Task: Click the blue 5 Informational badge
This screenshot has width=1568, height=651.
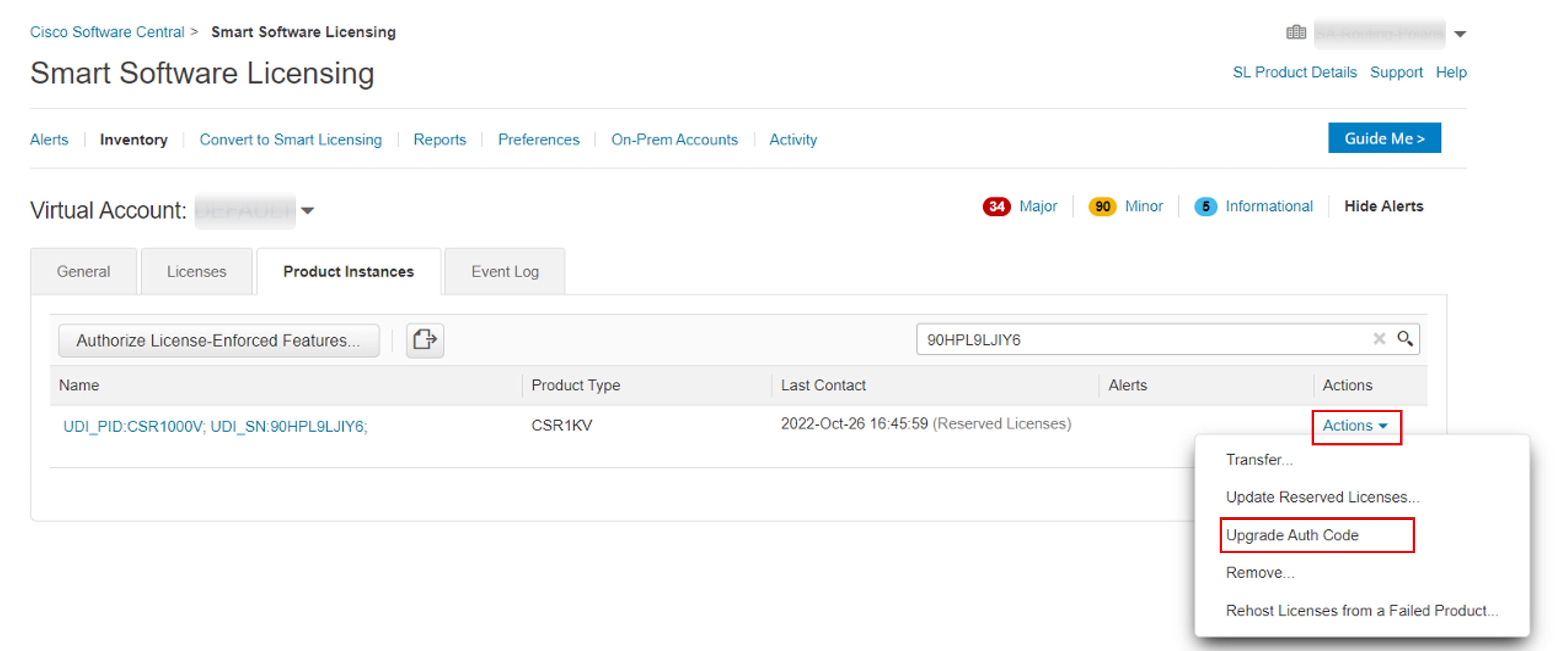Action: (1205, 207)
